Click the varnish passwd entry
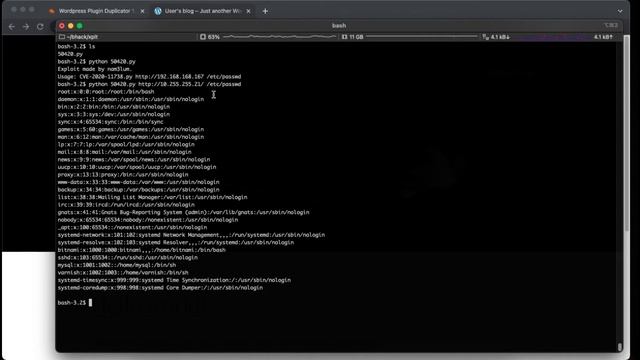Viewport: 640px width, 360px height. tap(123, 273)
